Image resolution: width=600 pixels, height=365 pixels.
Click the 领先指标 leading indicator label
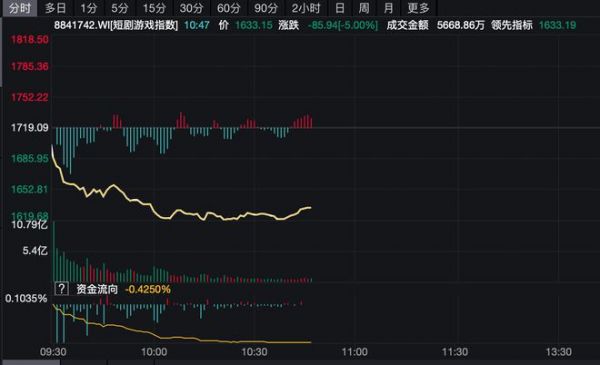tap(512, 25)
